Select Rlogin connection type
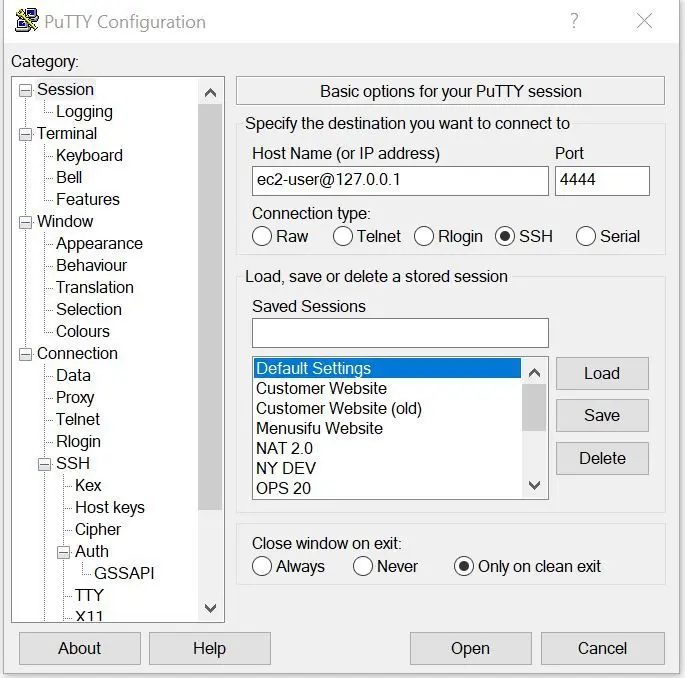The image size is (685, 678). pos(424,236)
